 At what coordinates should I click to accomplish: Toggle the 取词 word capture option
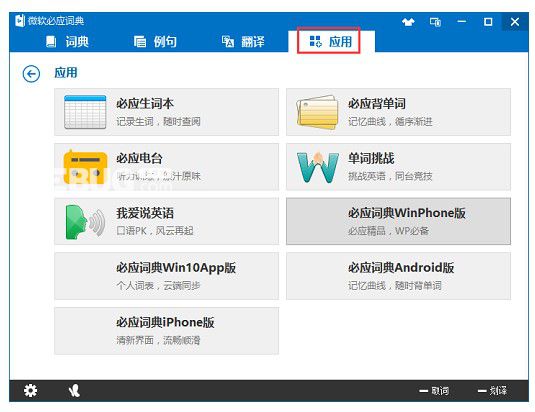tap(434, 391)
